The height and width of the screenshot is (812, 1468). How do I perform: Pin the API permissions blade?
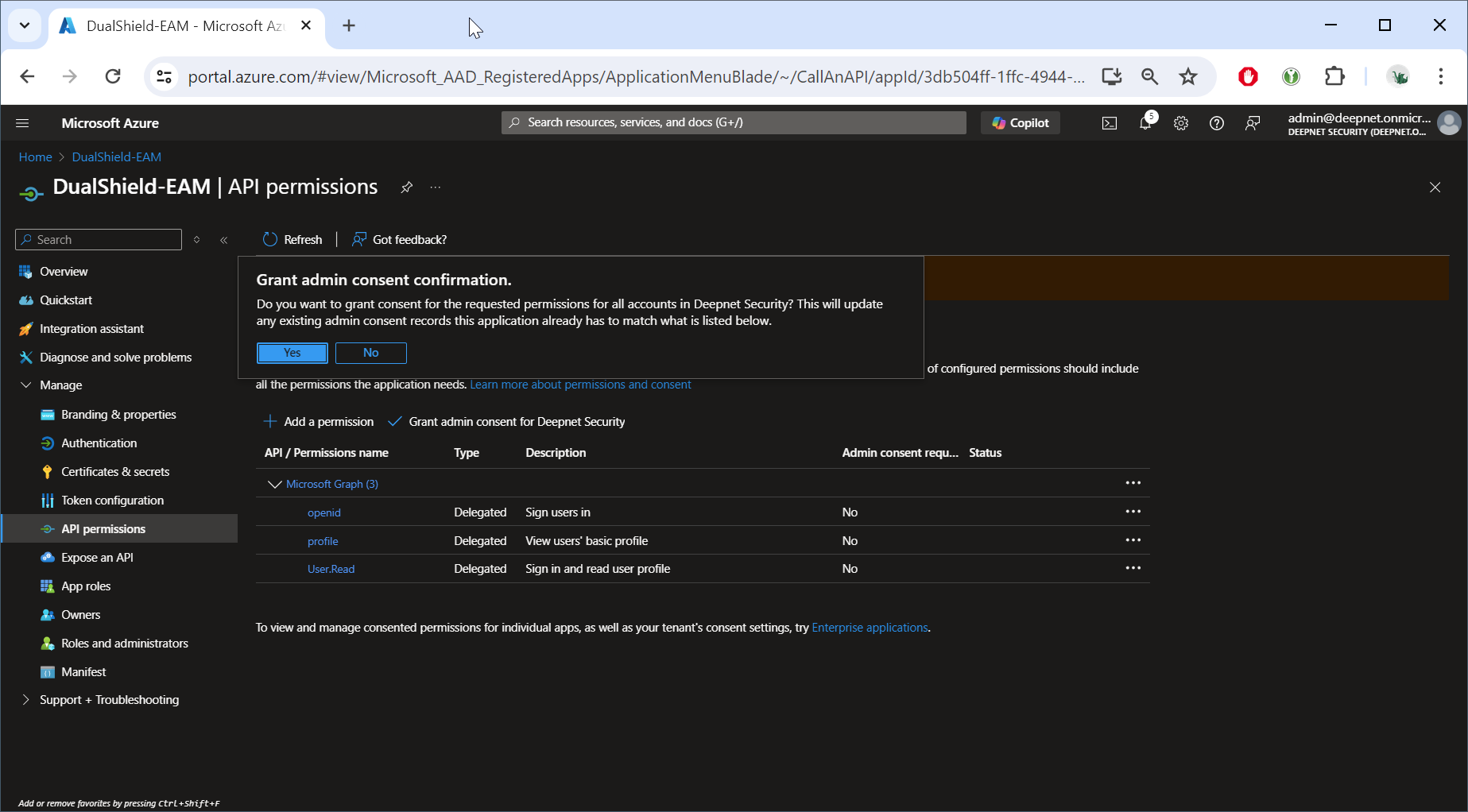pos(406,188)
